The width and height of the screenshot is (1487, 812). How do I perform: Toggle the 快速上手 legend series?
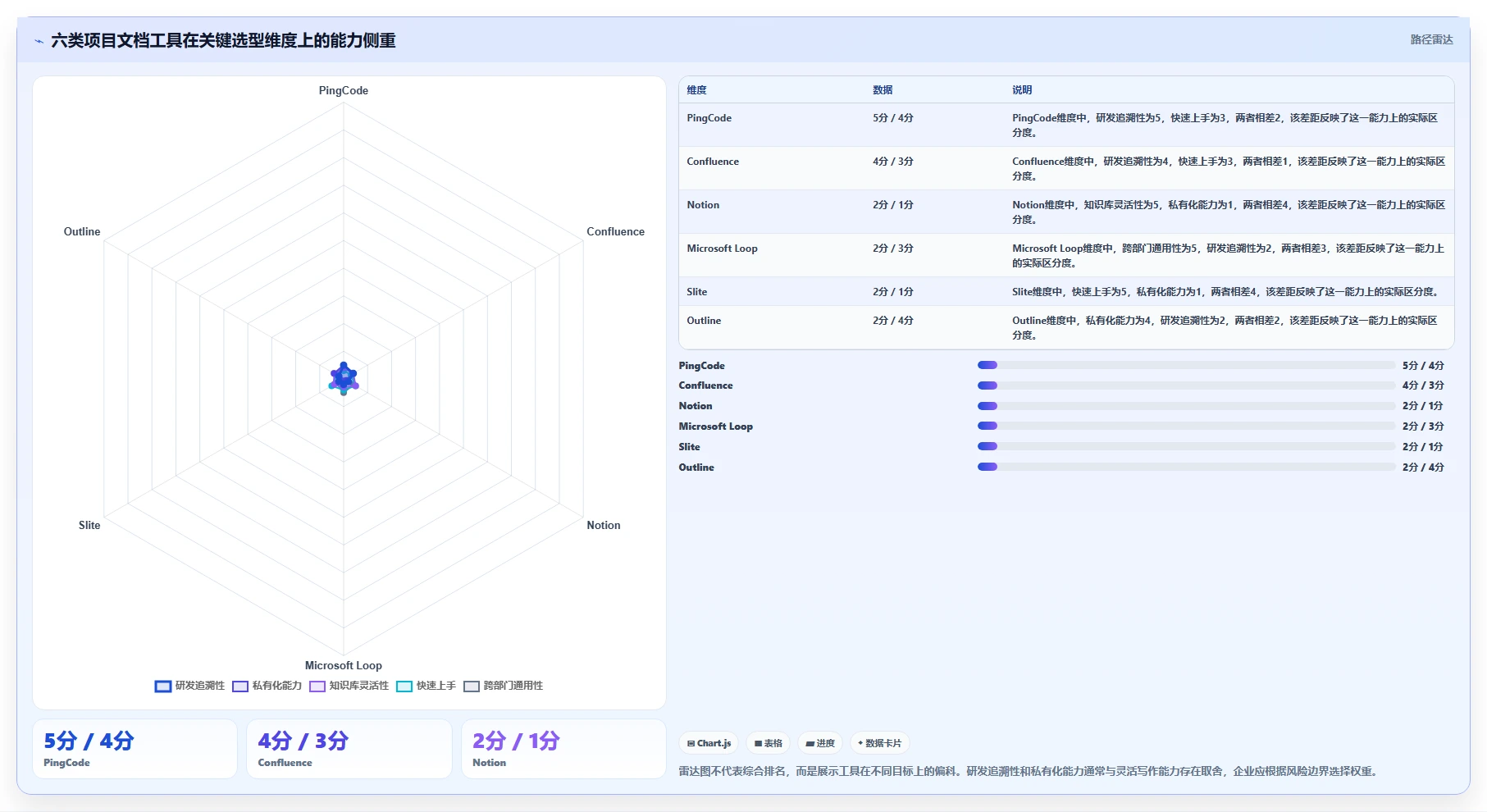coord(426,686)
